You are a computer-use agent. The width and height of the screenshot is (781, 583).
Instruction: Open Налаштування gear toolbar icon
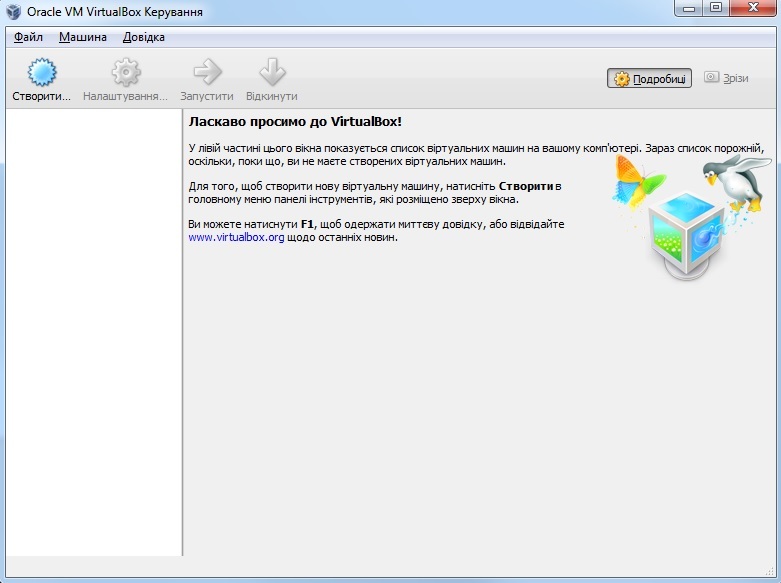[x=126, y=72]
